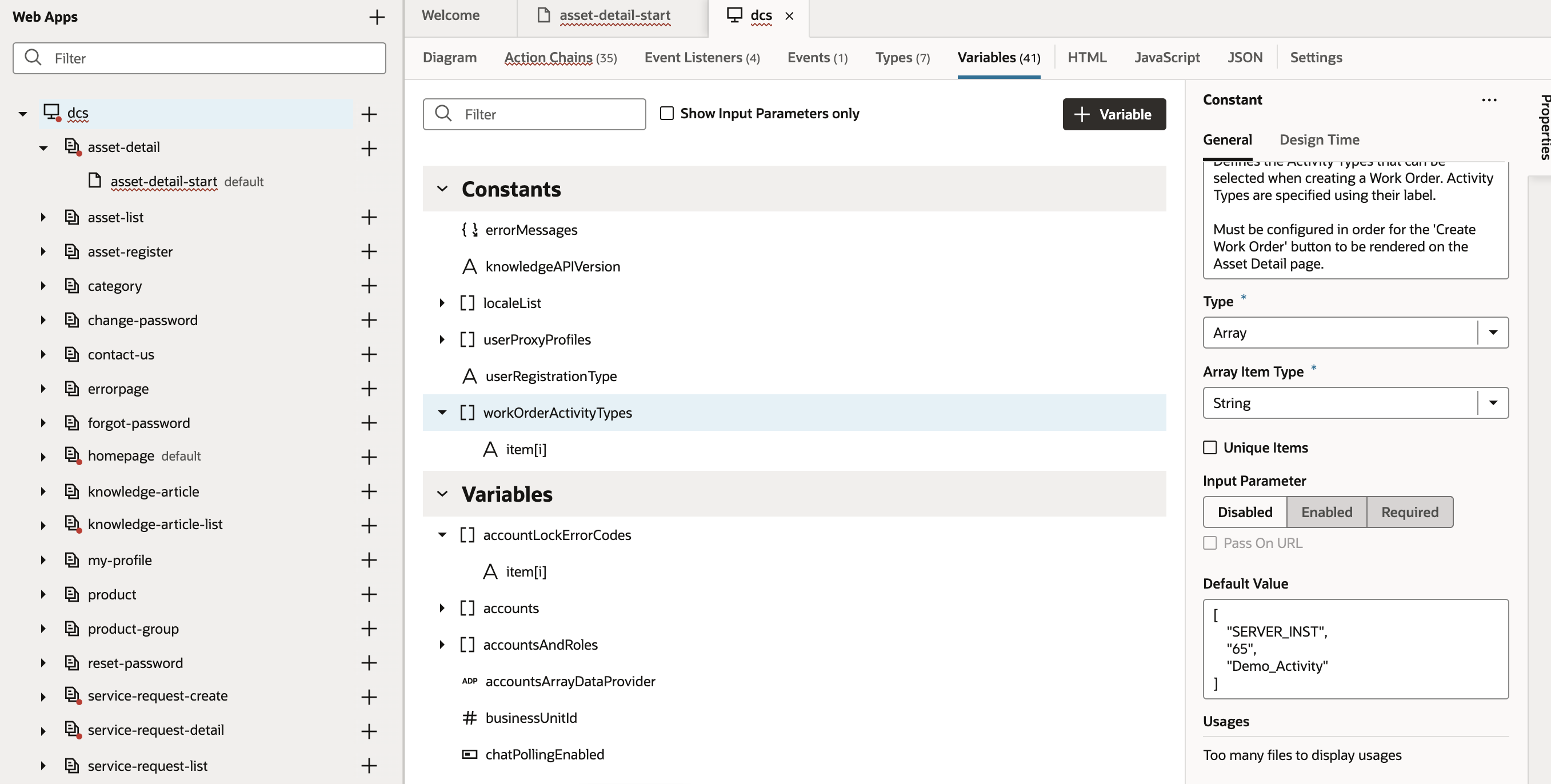Select the accountsArrayDataProvider ADP variable
The height and width of the screenshot is (784, 1551).
coord(570,681)
